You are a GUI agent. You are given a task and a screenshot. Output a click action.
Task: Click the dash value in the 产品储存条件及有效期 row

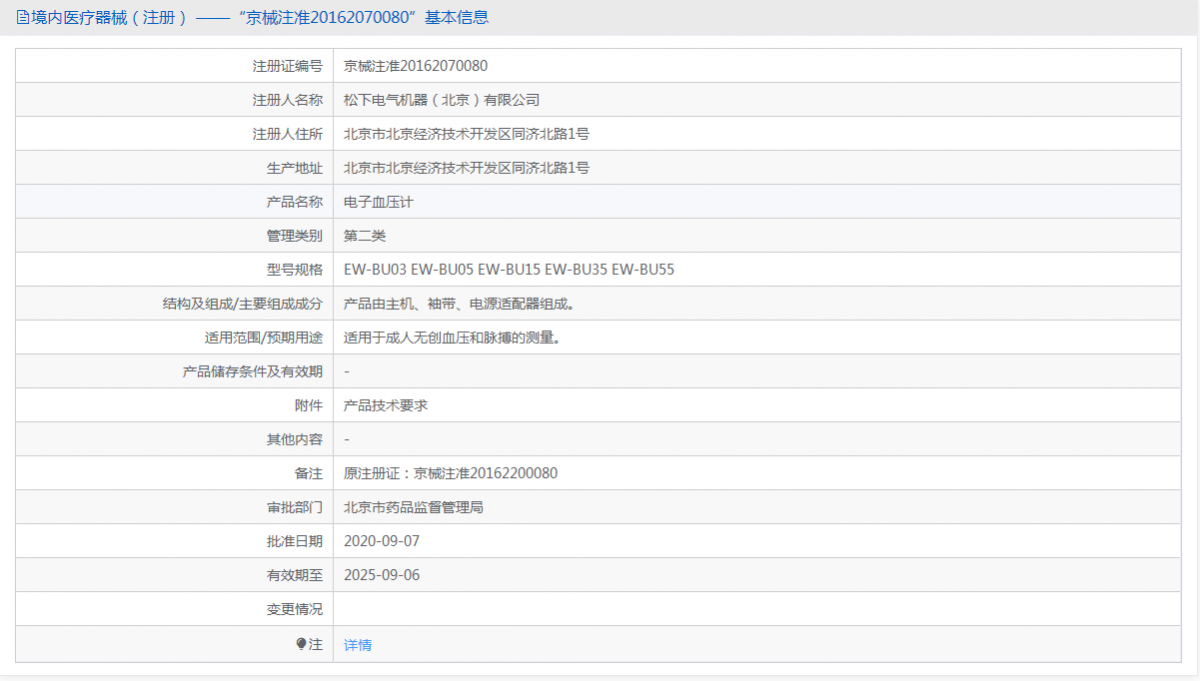tap(347, 372)
